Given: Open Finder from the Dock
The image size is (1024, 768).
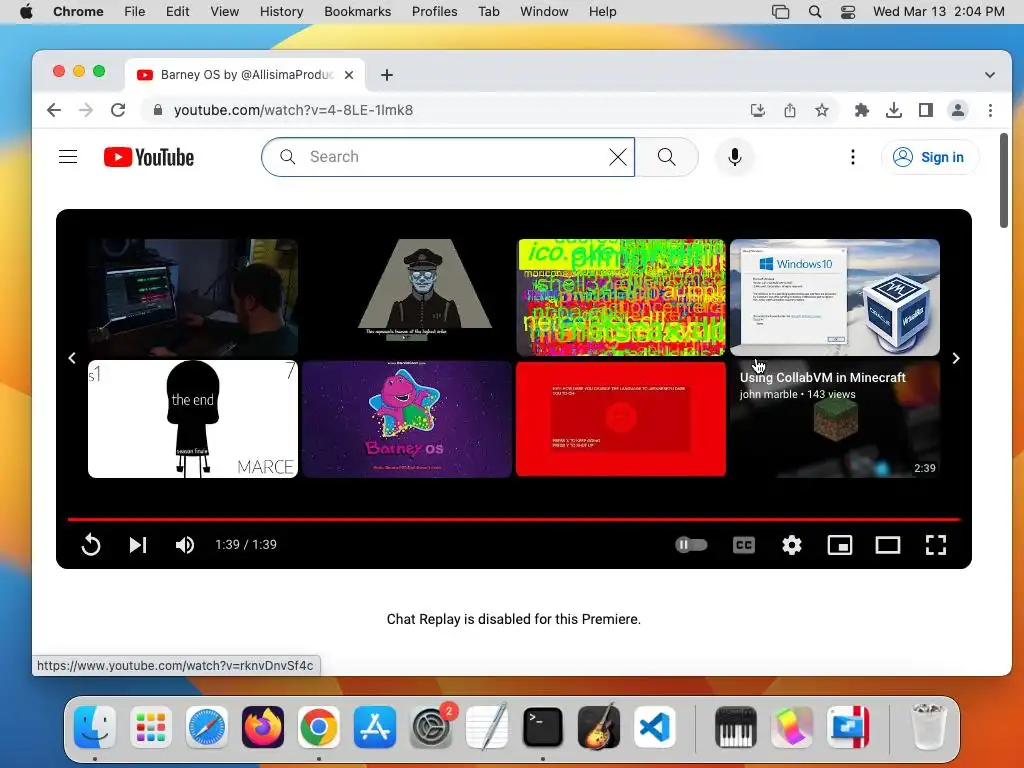Looking at the screenshot, I should (x=95, y=727).
